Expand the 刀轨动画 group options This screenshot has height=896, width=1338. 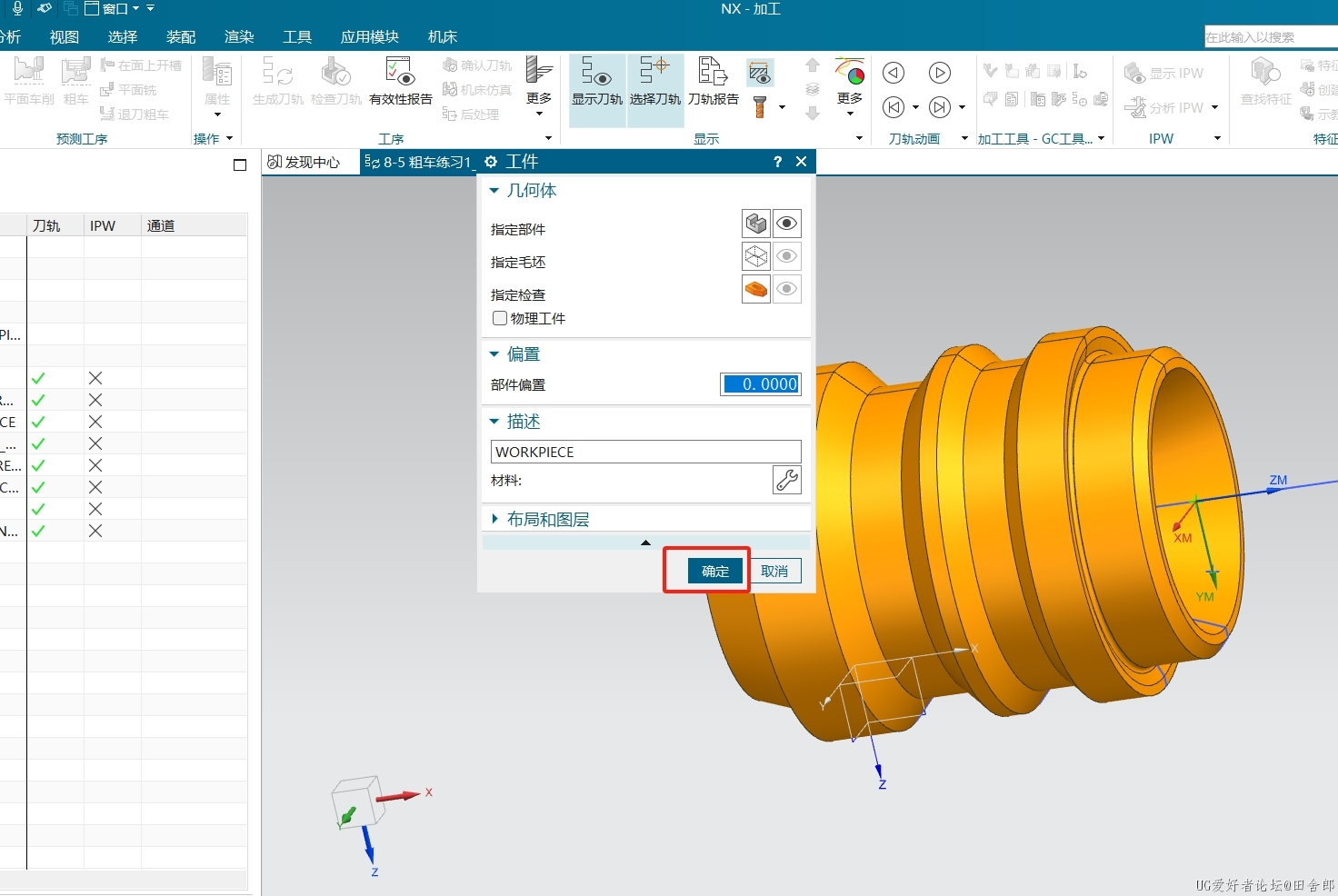(964, 138)
